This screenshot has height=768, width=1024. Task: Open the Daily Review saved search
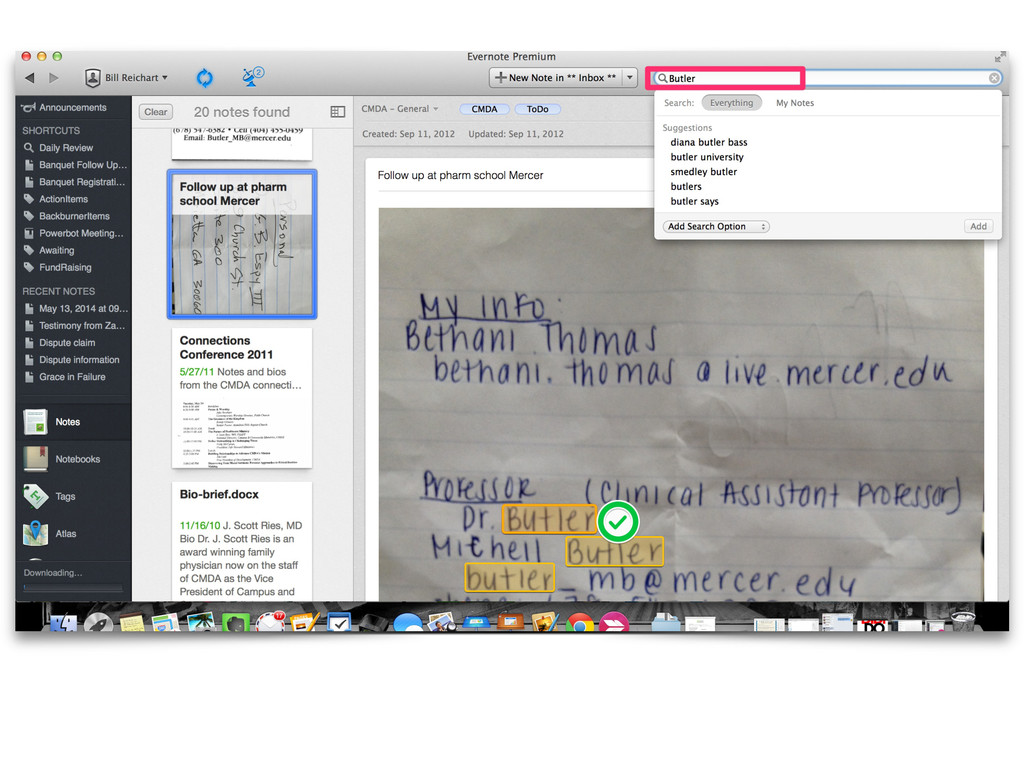tap(65, 148)
